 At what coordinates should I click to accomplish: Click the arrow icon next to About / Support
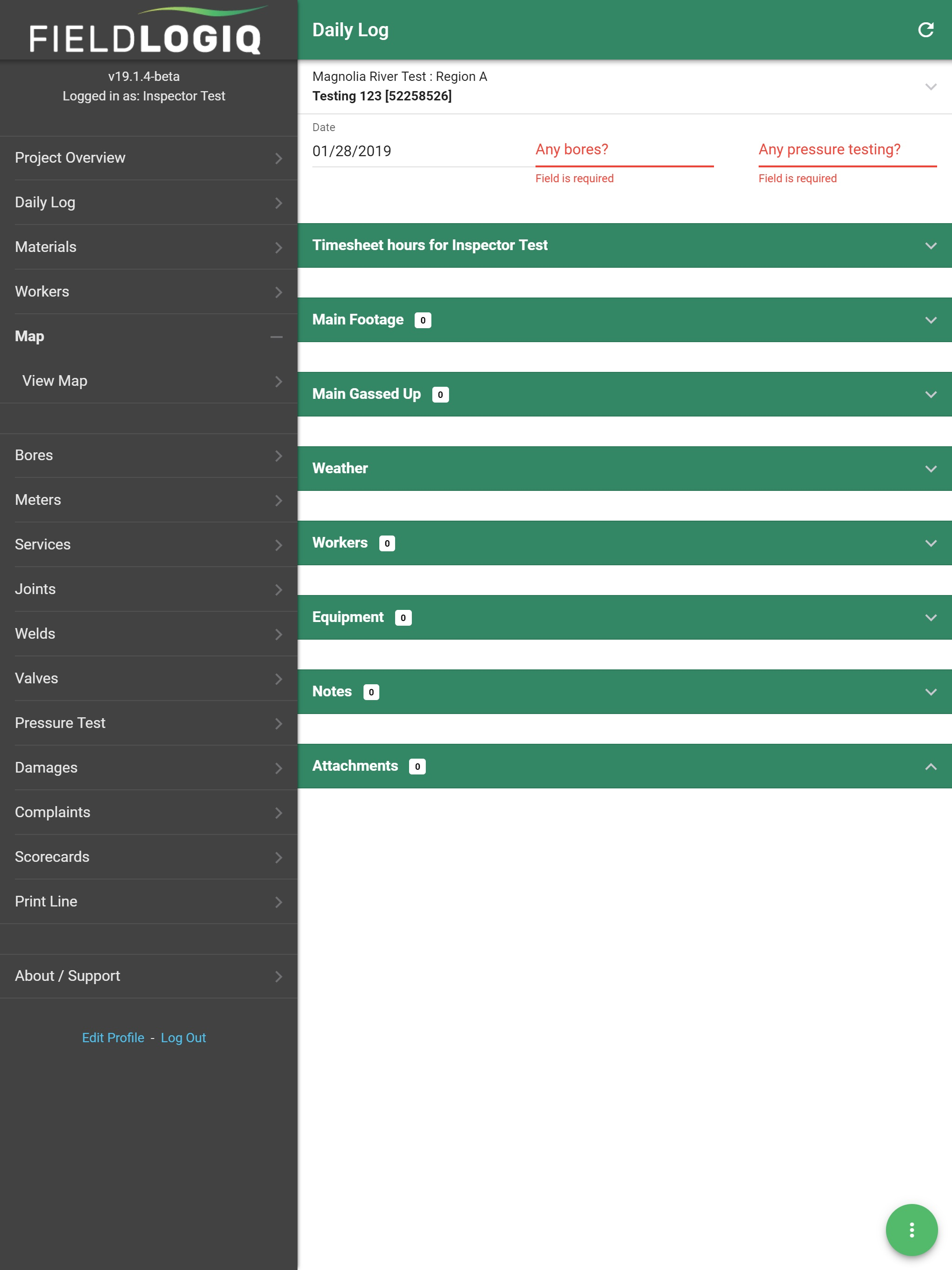(278, 977)
